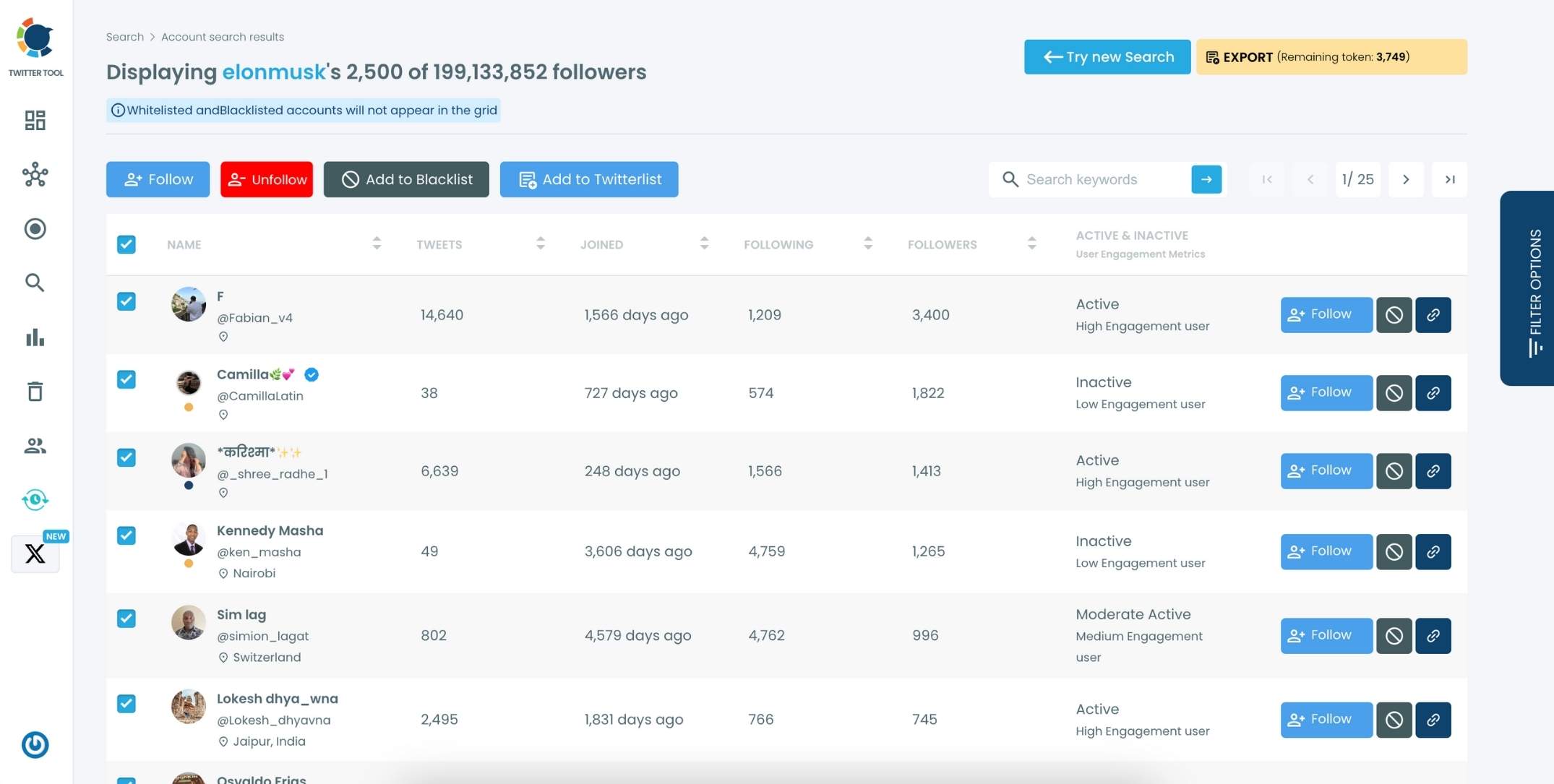Sort by the Followers column arrows
This screenshot has width=1554, height=784.
pos(1031,244)
